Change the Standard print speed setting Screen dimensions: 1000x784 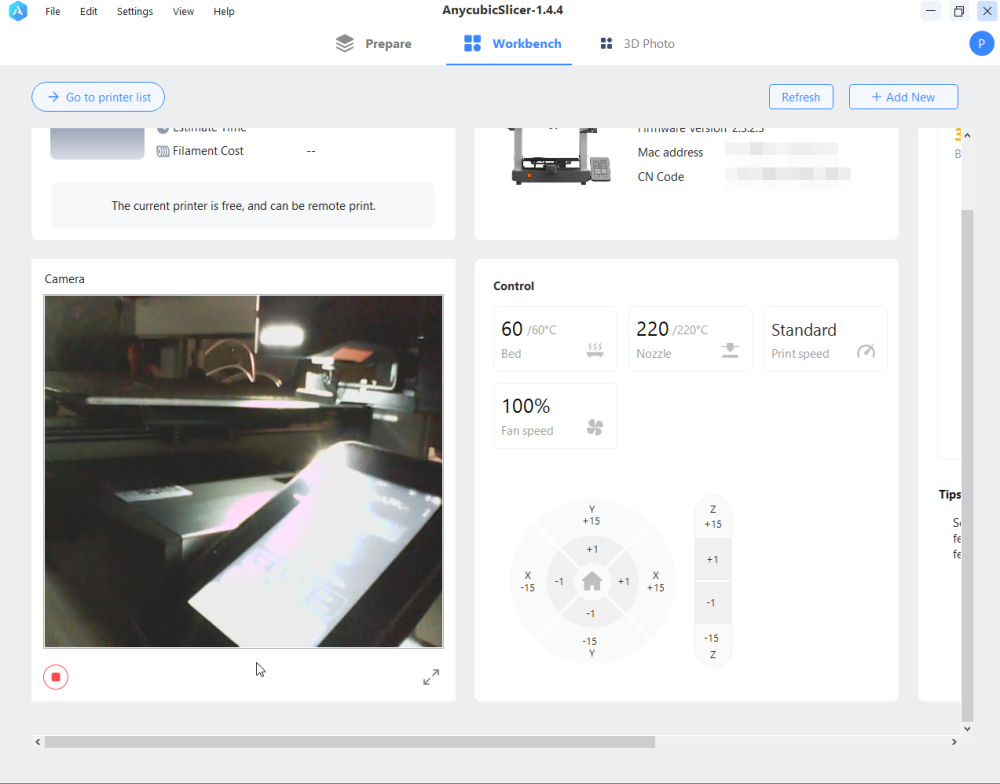pyautogui.click(x=825, y=339)
